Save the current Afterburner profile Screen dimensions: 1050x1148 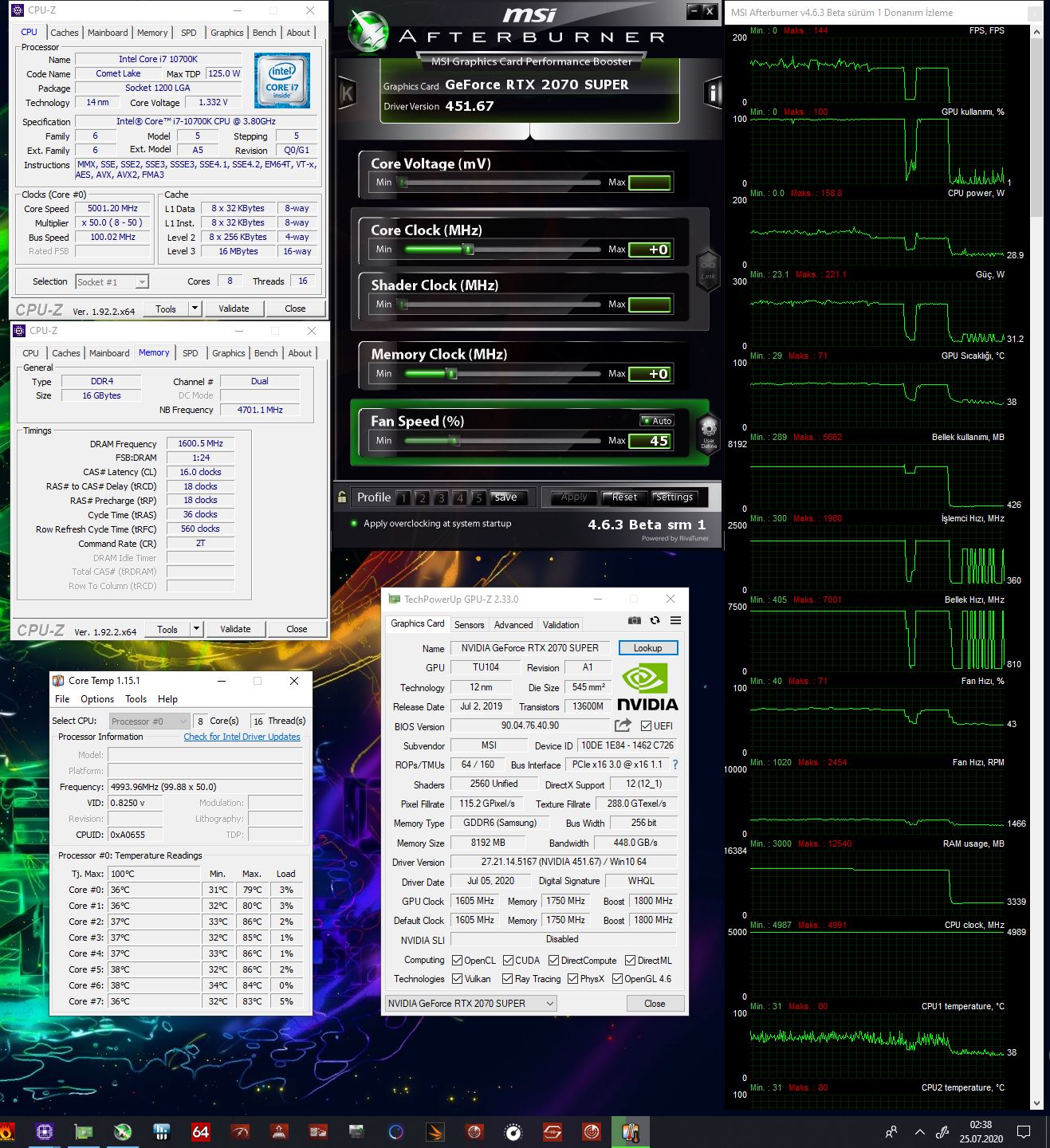(x=506, y=497)
